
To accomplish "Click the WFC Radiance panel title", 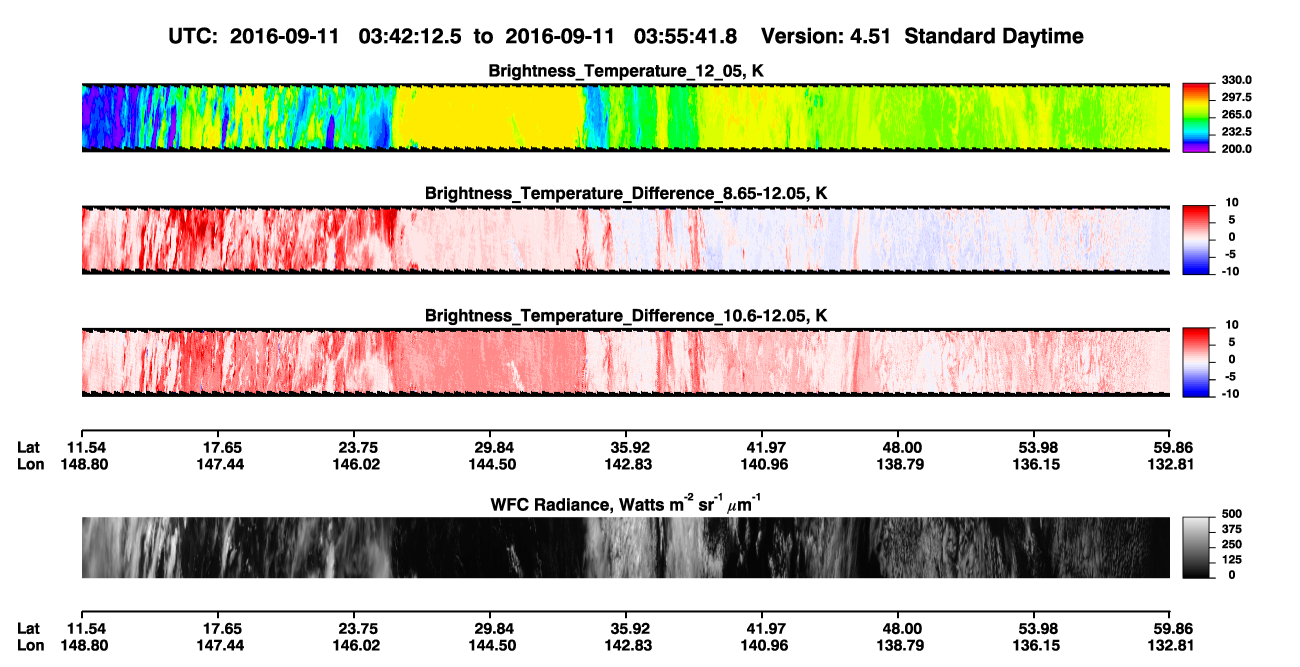I will click(x=626, y=504).
